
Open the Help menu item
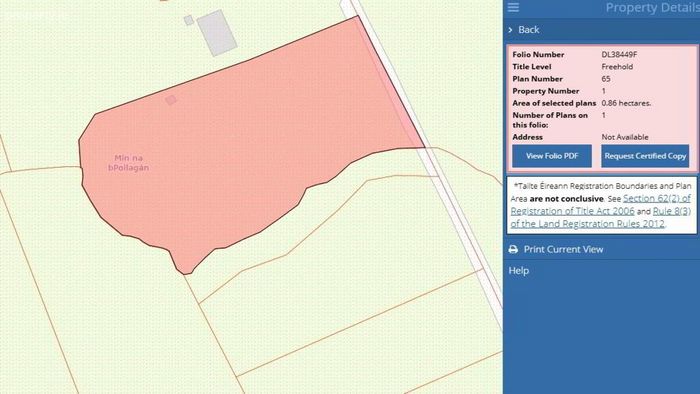point(518,270)
